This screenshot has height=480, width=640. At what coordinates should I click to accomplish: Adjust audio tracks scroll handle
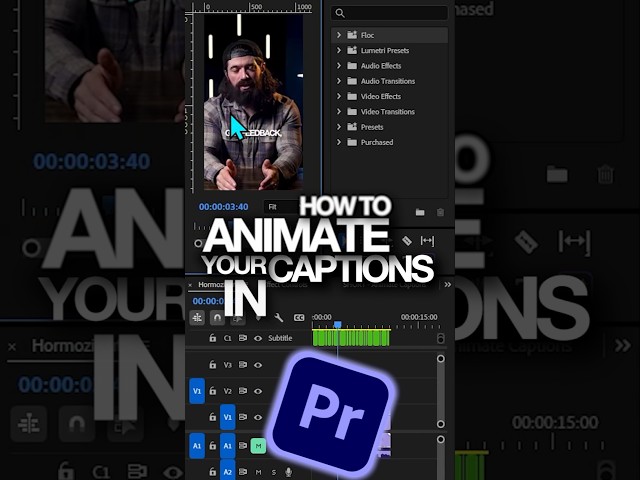coord(440,440)
